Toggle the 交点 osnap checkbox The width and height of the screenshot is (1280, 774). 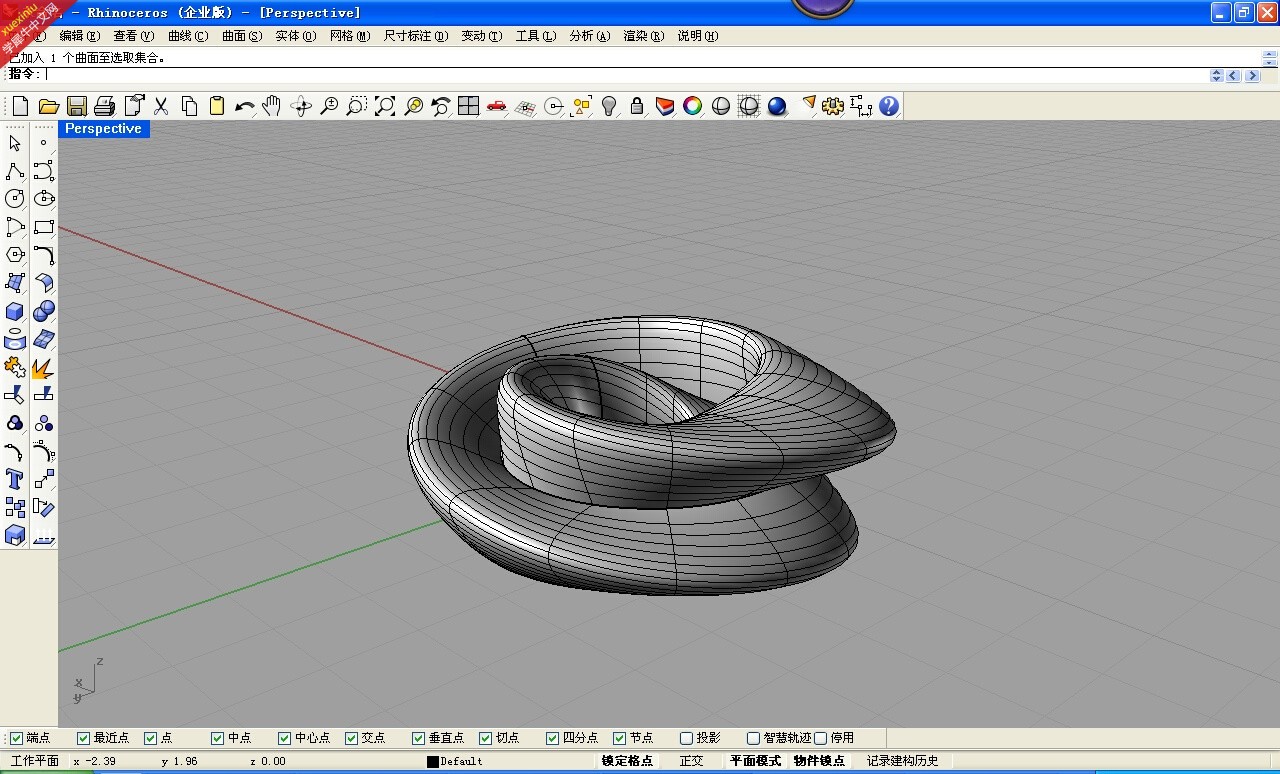click(351, 738)
